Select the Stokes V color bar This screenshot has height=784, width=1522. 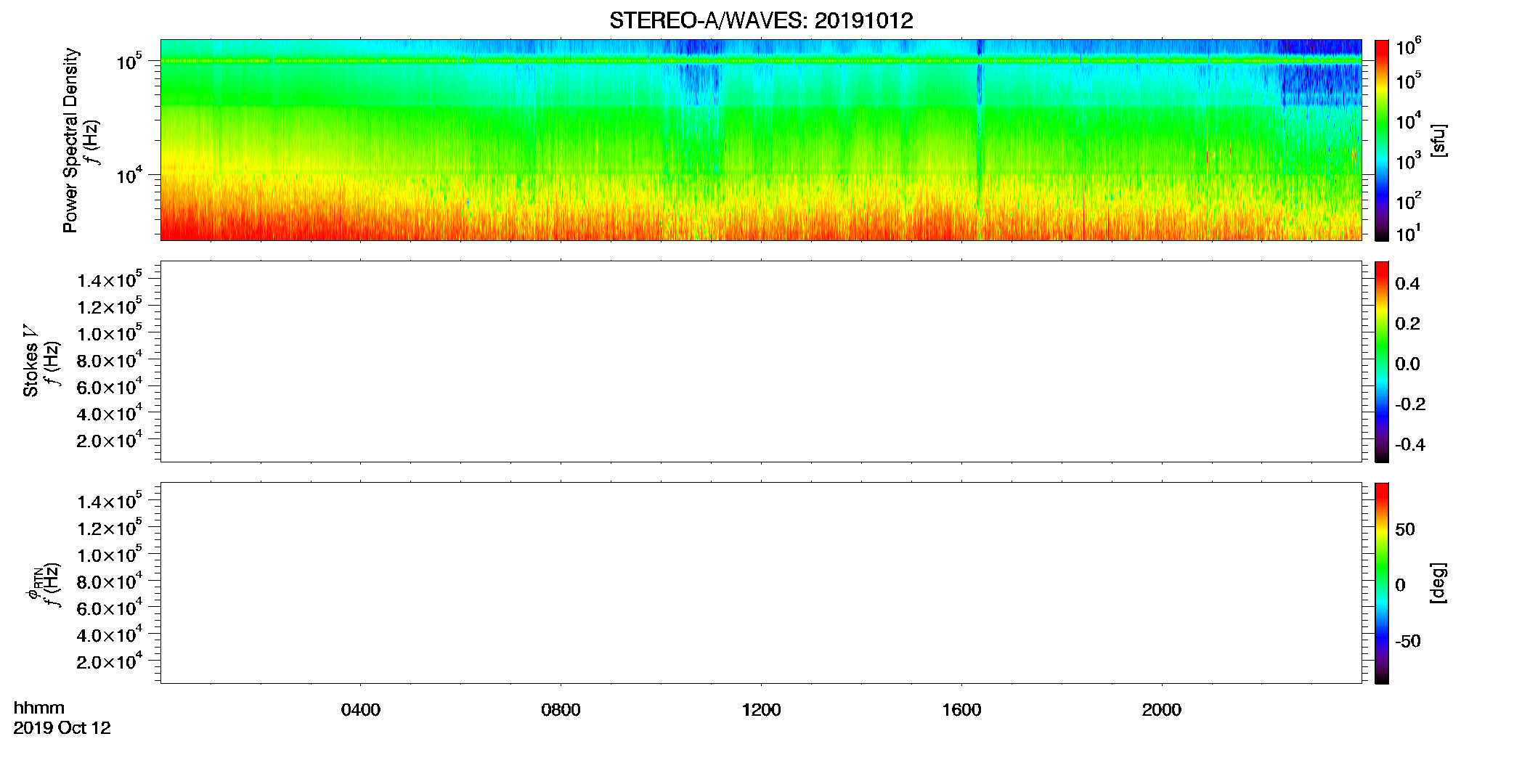[x=1382, y=362]
